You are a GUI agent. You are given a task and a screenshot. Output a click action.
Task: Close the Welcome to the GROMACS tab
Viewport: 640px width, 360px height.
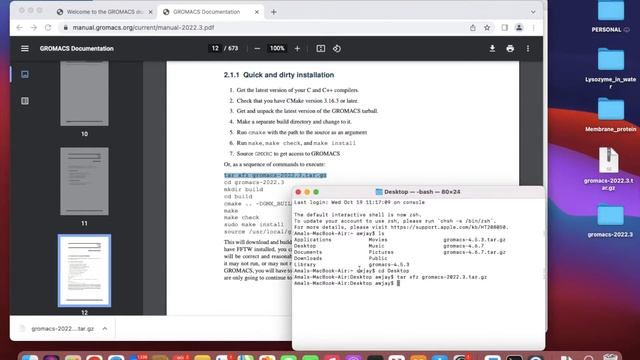(x=150, y=12)
